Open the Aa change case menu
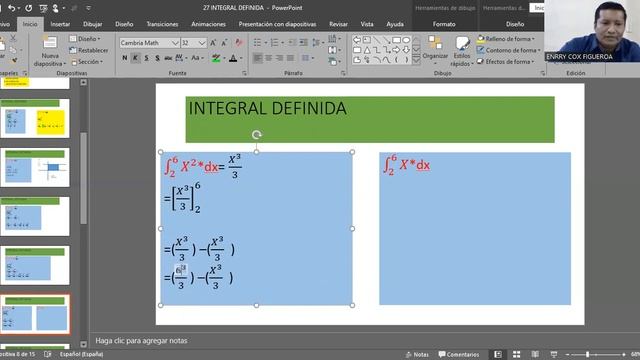The height and width of the screenshot is (360, 640). click(197, 58)
